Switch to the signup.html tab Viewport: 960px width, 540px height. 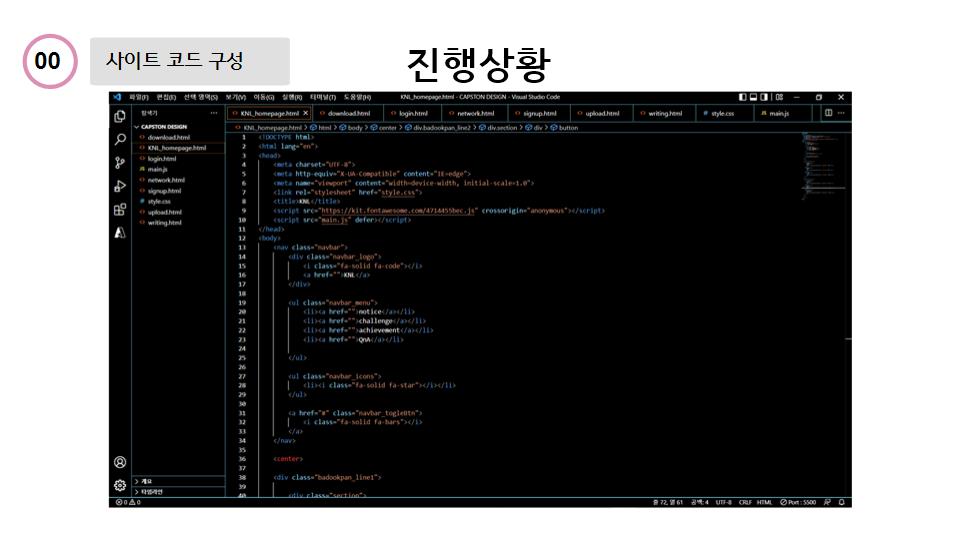[539, 113]
